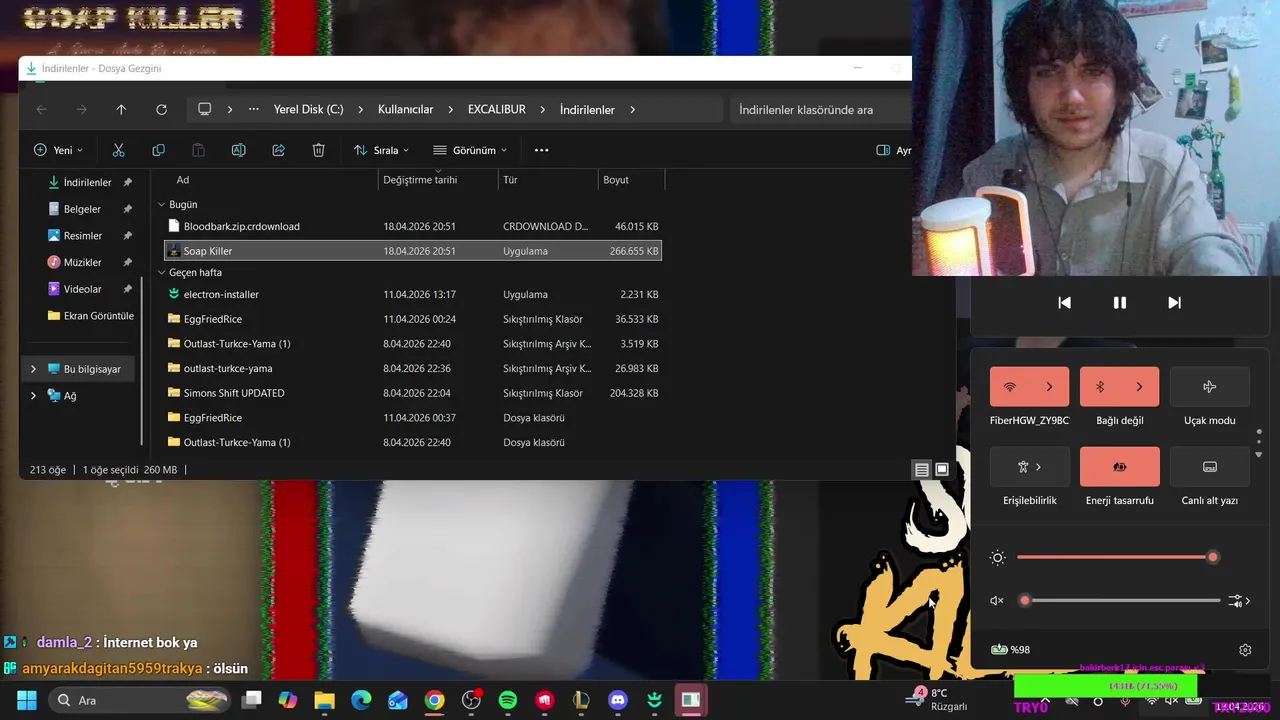Open Discord from the taskbar
This screenshot has width=1280, height=720.
[x=618, y=700]
